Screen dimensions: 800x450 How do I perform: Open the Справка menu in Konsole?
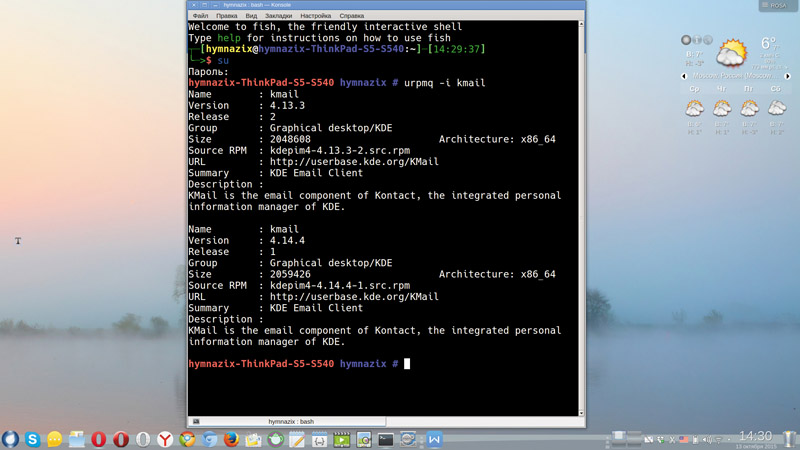(x=352, y=16)
